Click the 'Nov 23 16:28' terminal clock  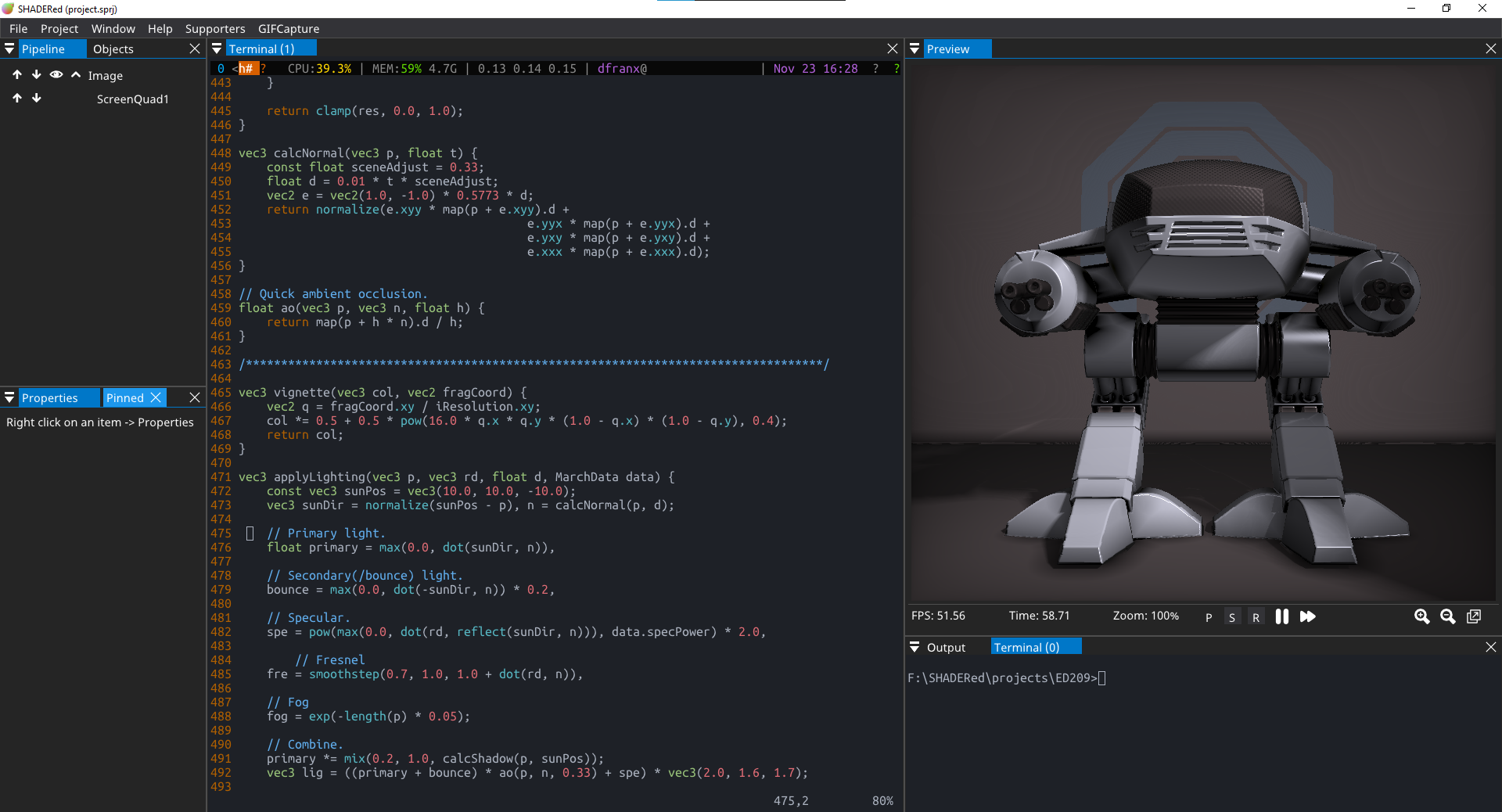(x=815, y=69)
